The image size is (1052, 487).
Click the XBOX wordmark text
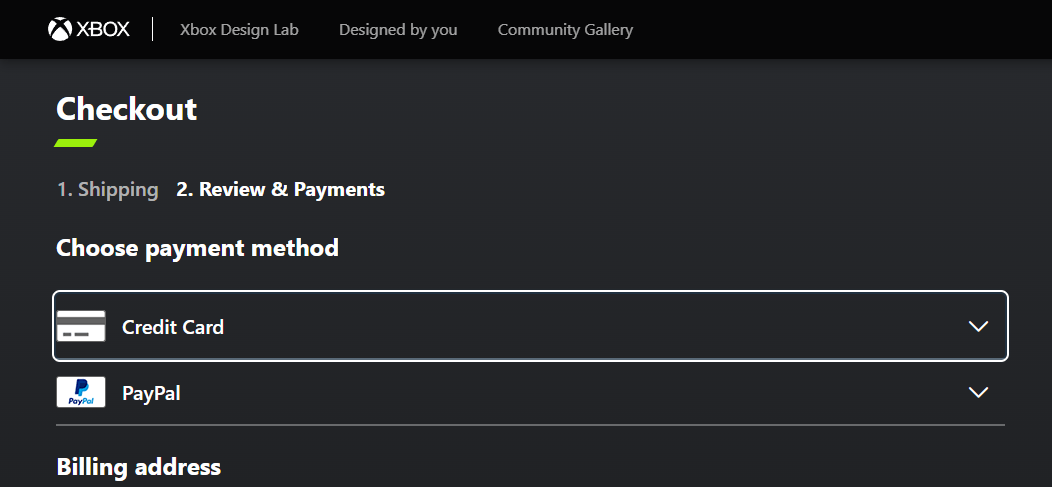[x=103, y=30]
